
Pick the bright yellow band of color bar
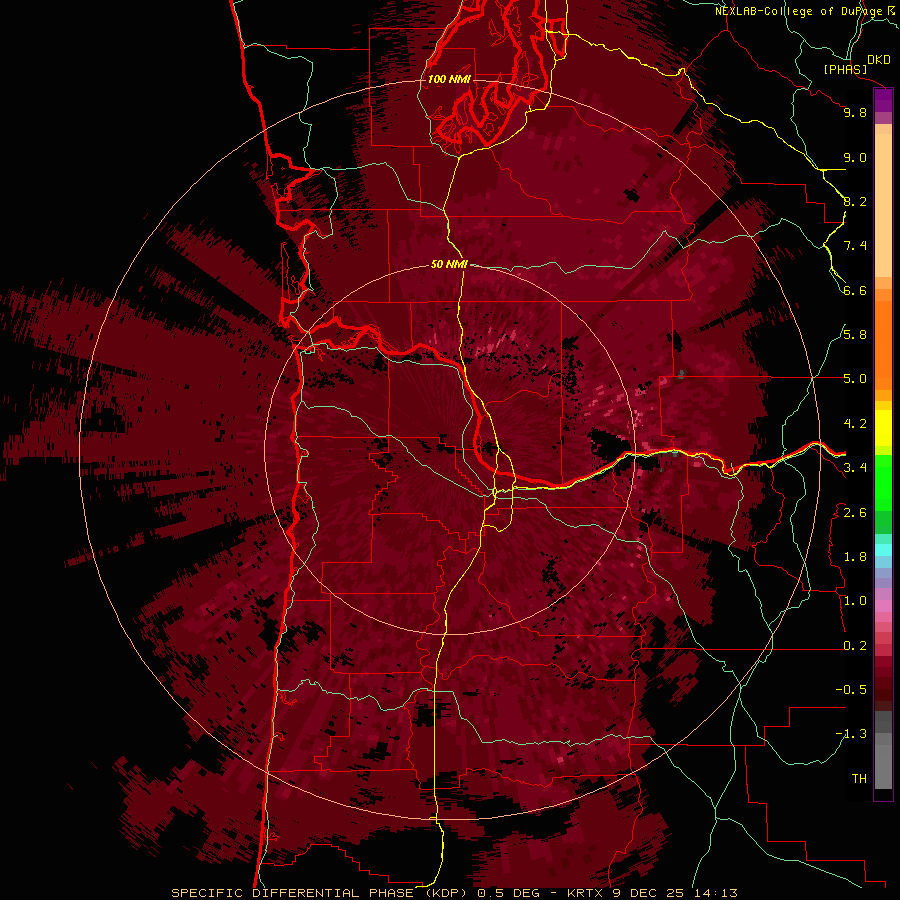883,428
